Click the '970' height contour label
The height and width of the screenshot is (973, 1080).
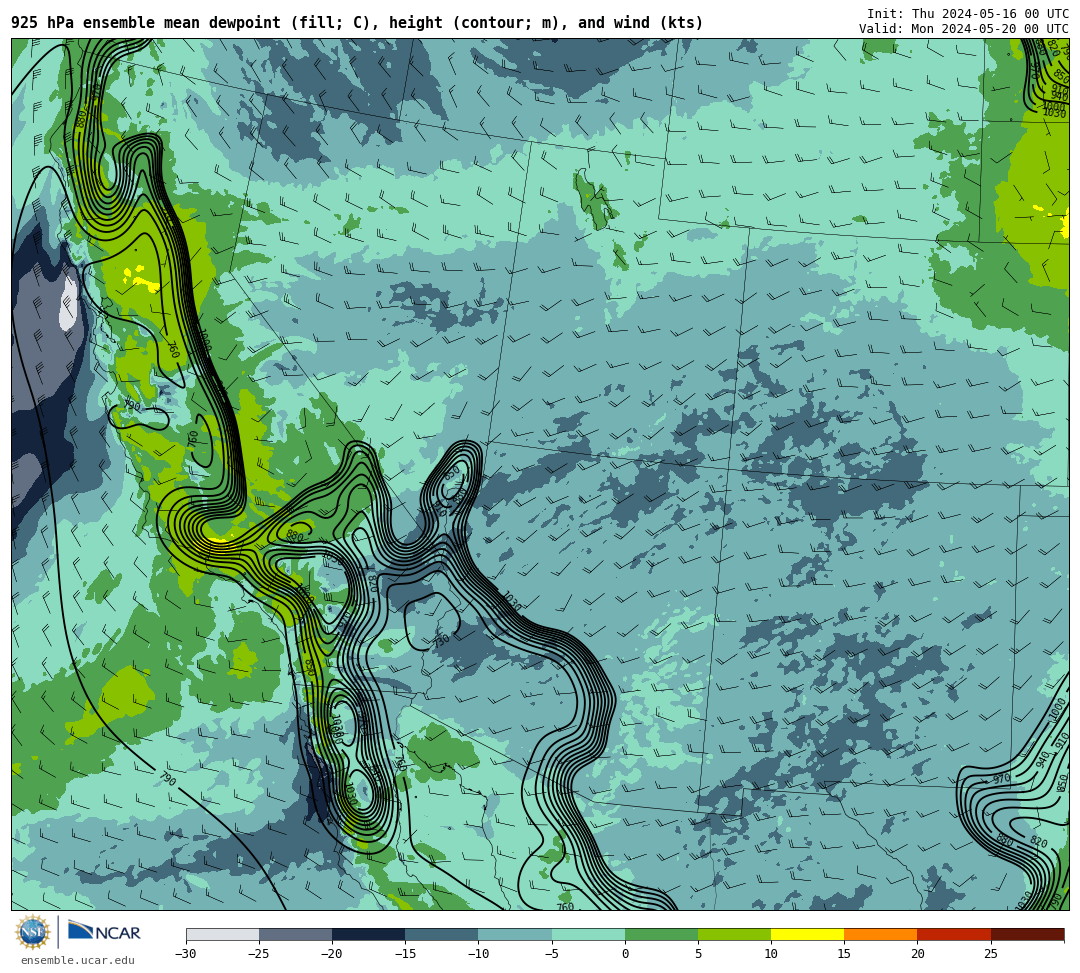click(x=1001, y=779)
